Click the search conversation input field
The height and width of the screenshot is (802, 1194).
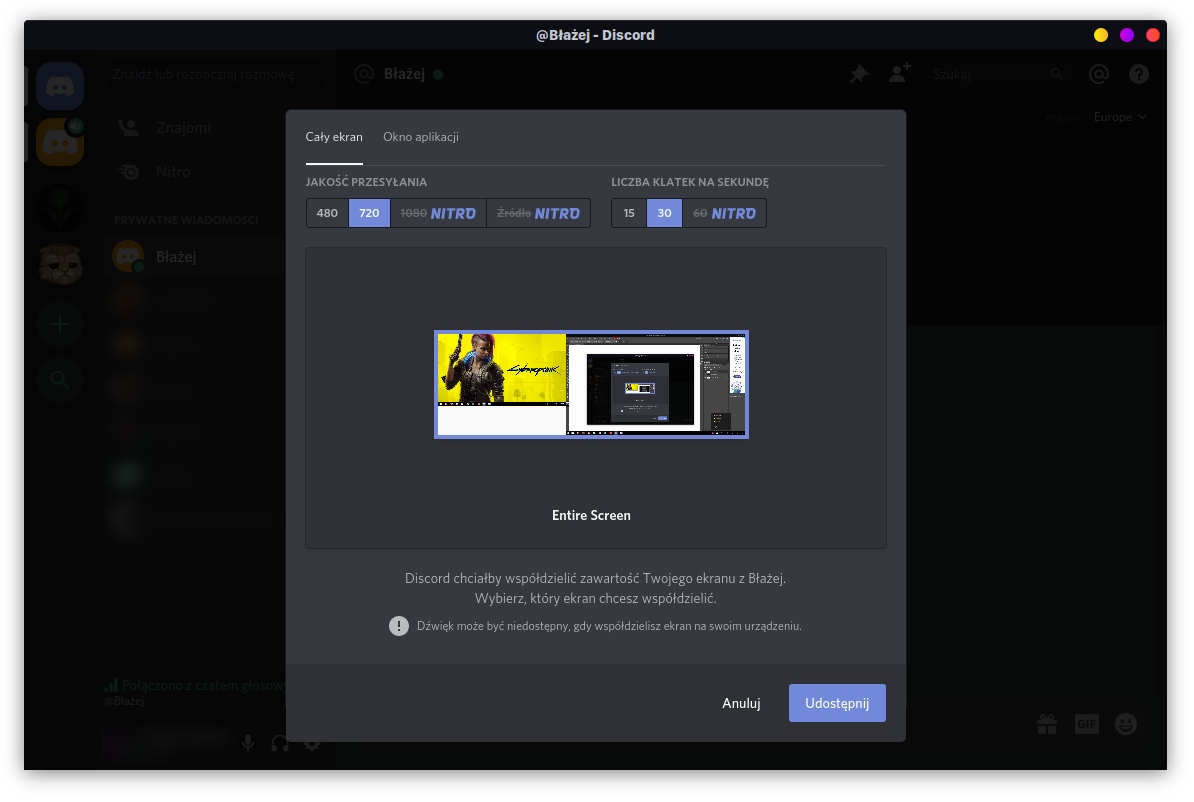(x=215, y=75)
